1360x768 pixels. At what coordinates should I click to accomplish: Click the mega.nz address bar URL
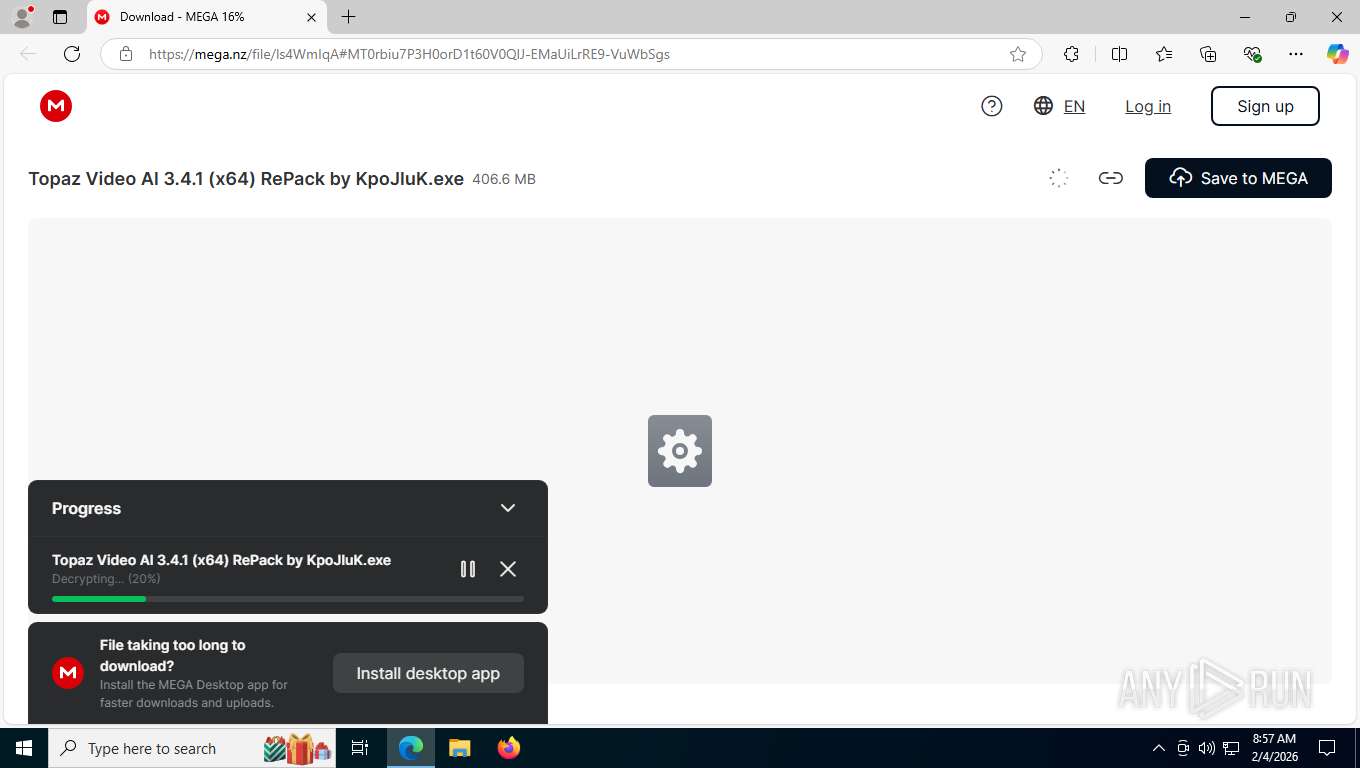click(x=409, y=54)
